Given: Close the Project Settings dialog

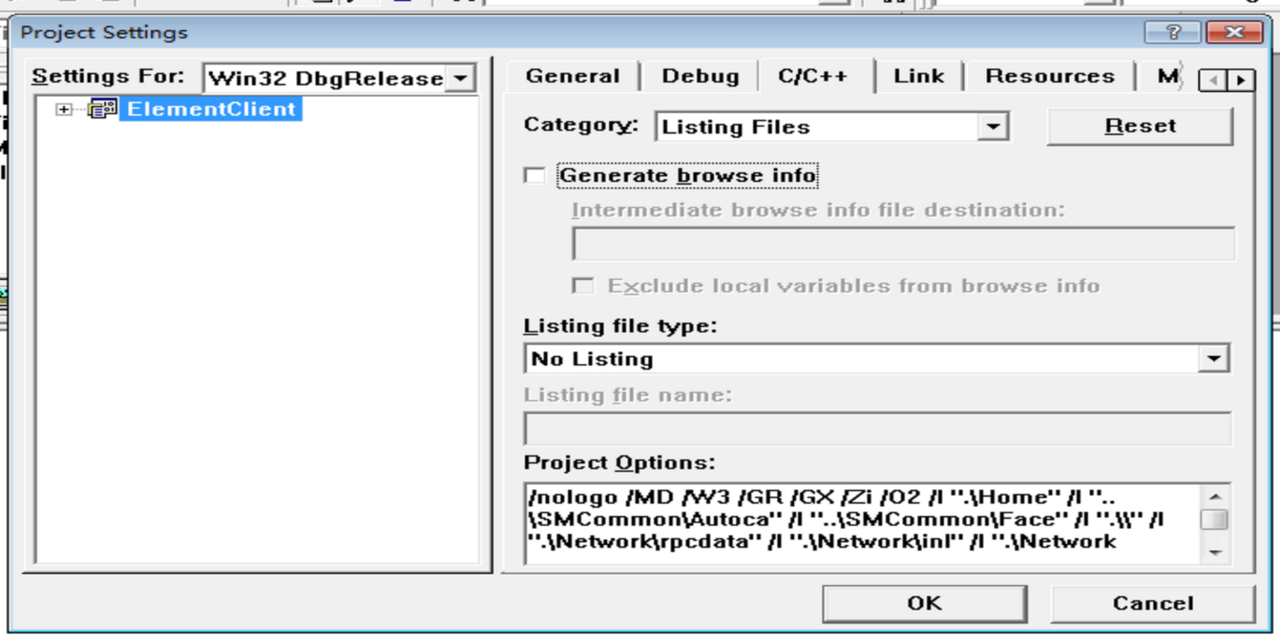Looking at the screenshot, I should (1233, 32).
